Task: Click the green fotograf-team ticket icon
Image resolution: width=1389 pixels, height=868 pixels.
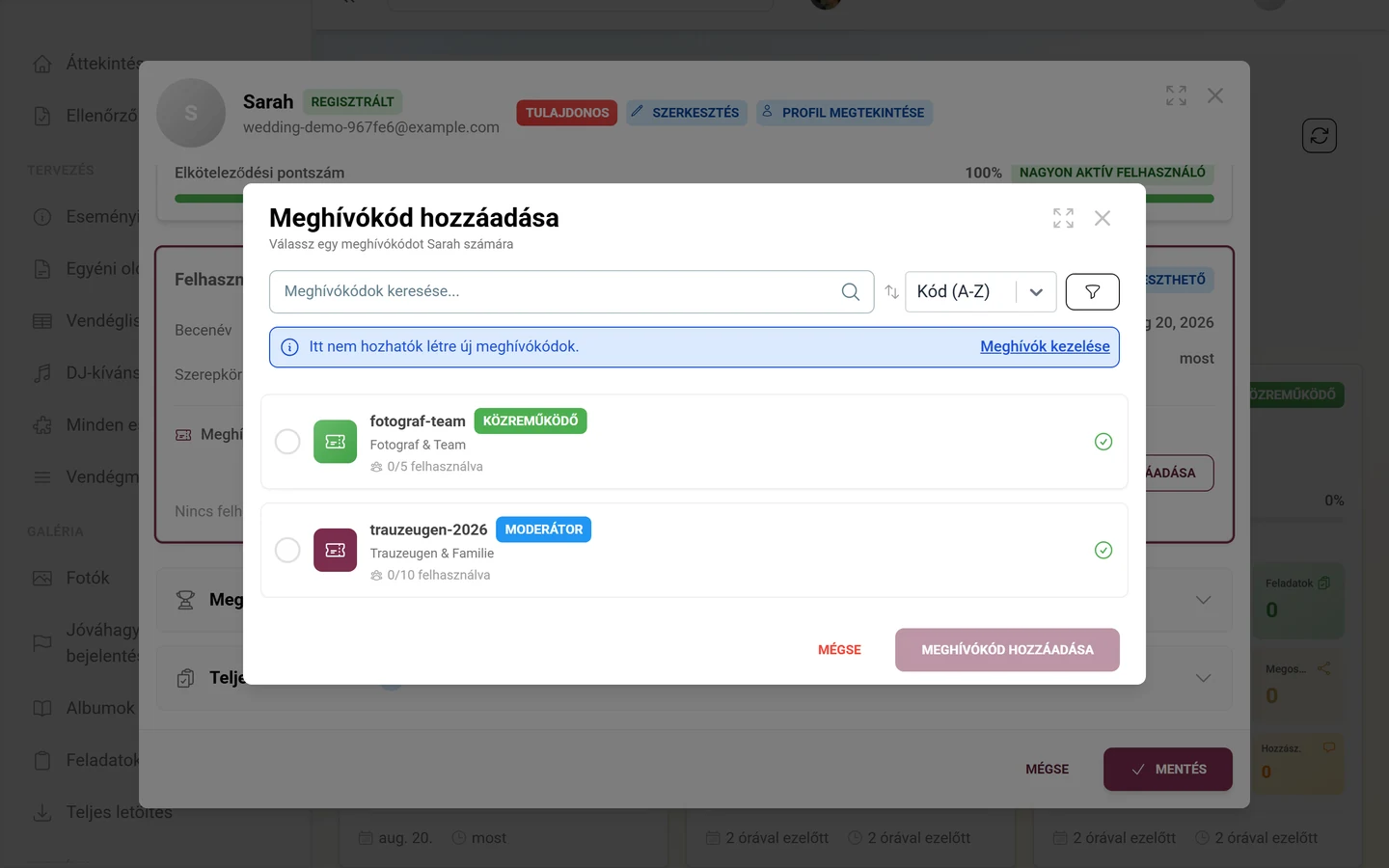Action: pos(335,442)
